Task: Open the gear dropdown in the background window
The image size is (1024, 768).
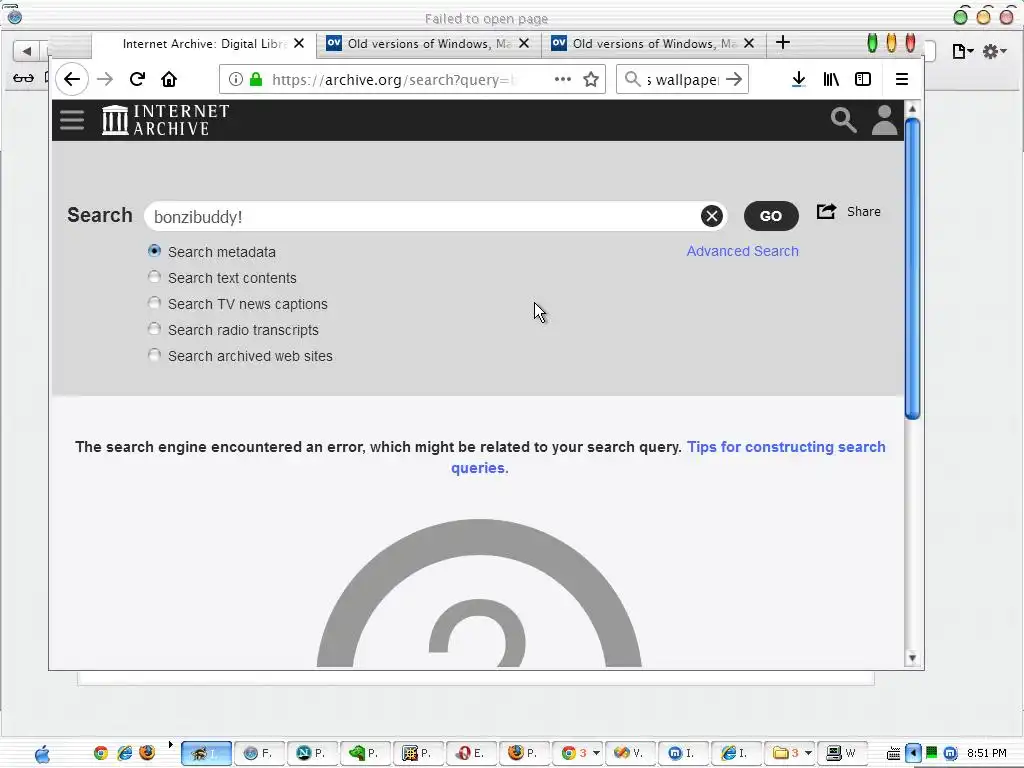Action: pos(995,51)
